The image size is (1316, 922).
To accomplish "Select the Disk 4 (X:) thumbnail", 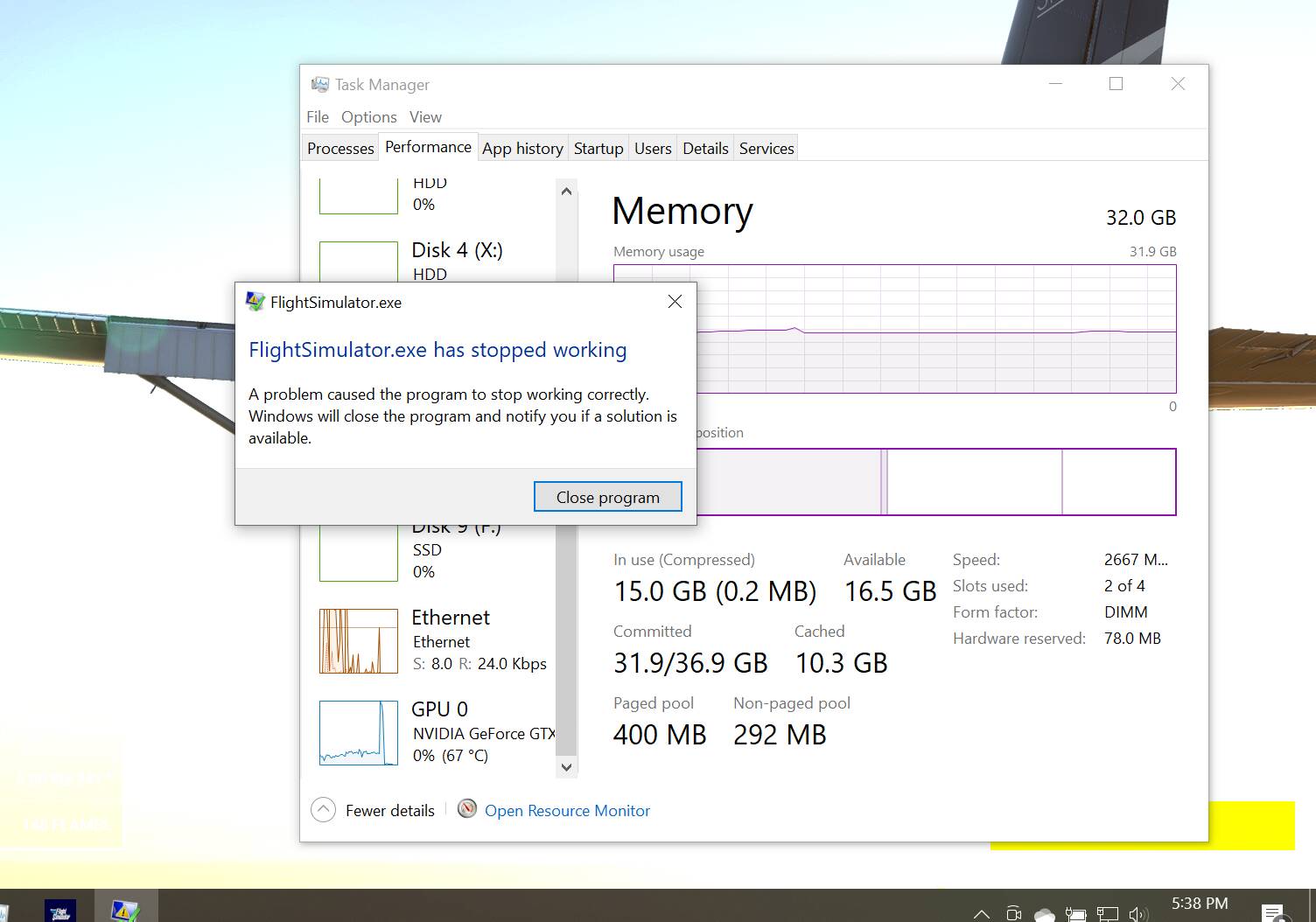I will tap(359, 262).
